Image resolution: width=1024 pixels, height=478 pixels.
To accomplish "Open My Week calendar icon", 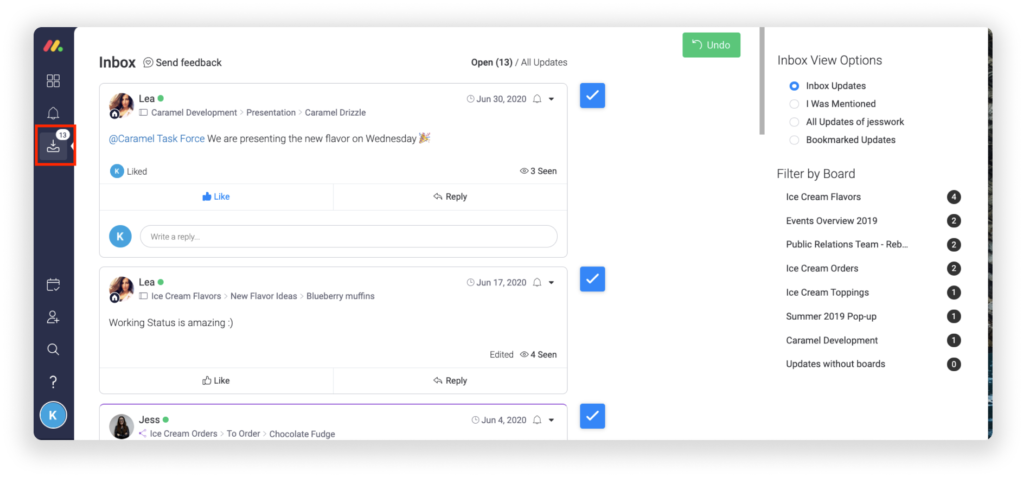I will 54,285.
